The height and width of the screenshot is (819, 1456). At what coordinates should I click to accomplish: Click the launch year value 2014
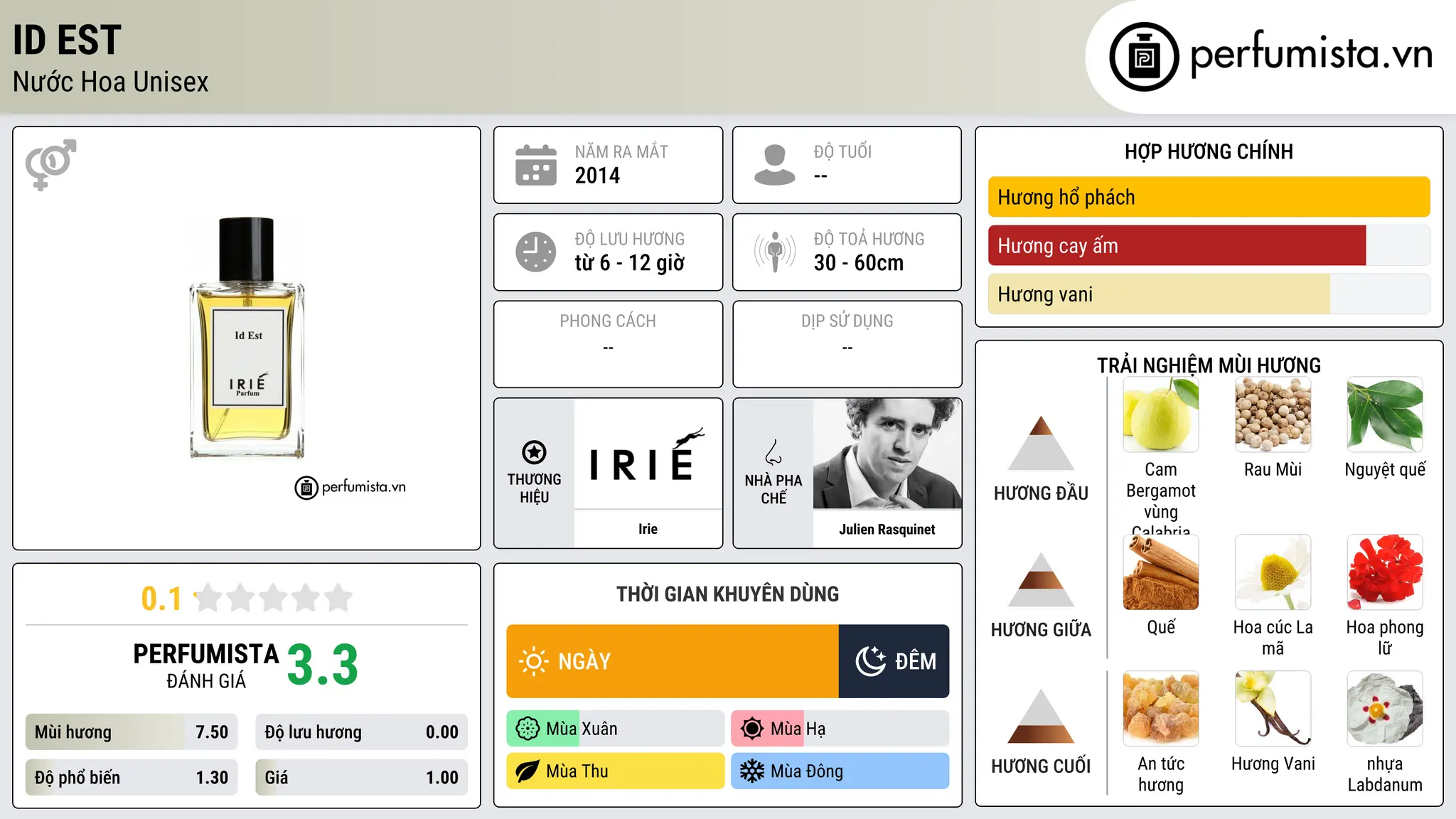pyautogui.click(x=597, y=176)
